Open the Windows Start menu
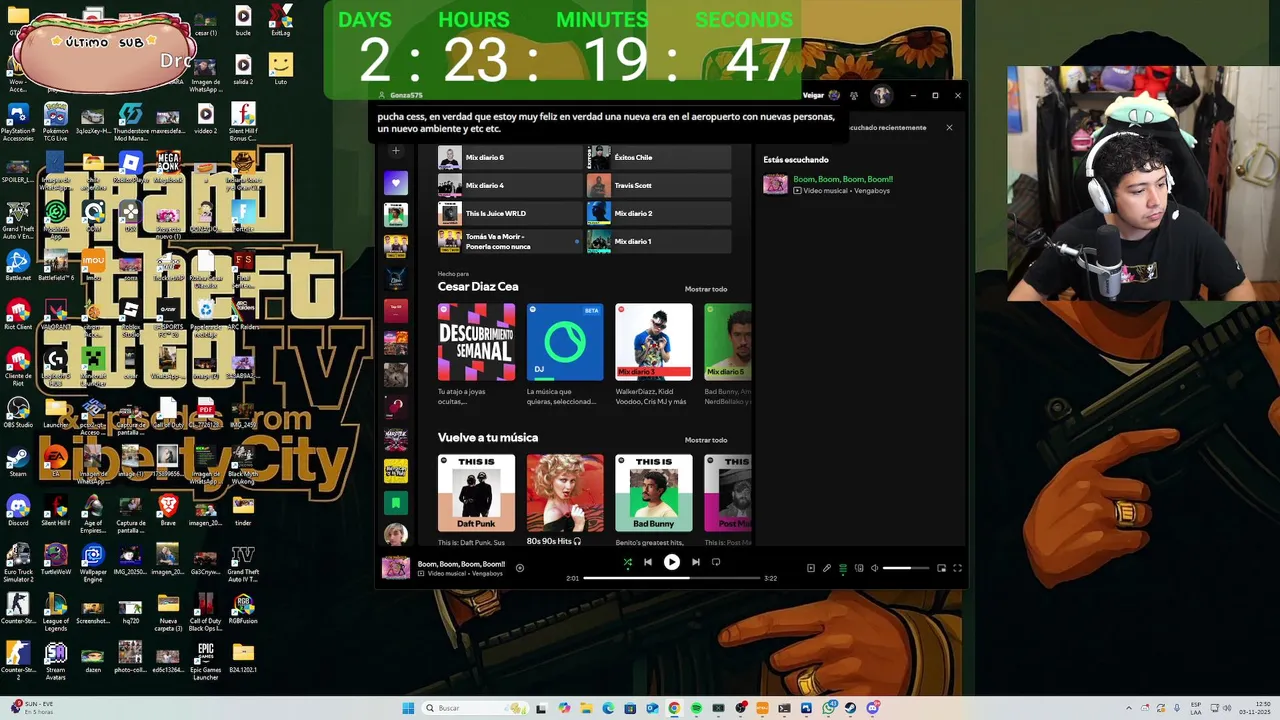Viewport: 1280px width, 720px height. [x=408, y=708]
